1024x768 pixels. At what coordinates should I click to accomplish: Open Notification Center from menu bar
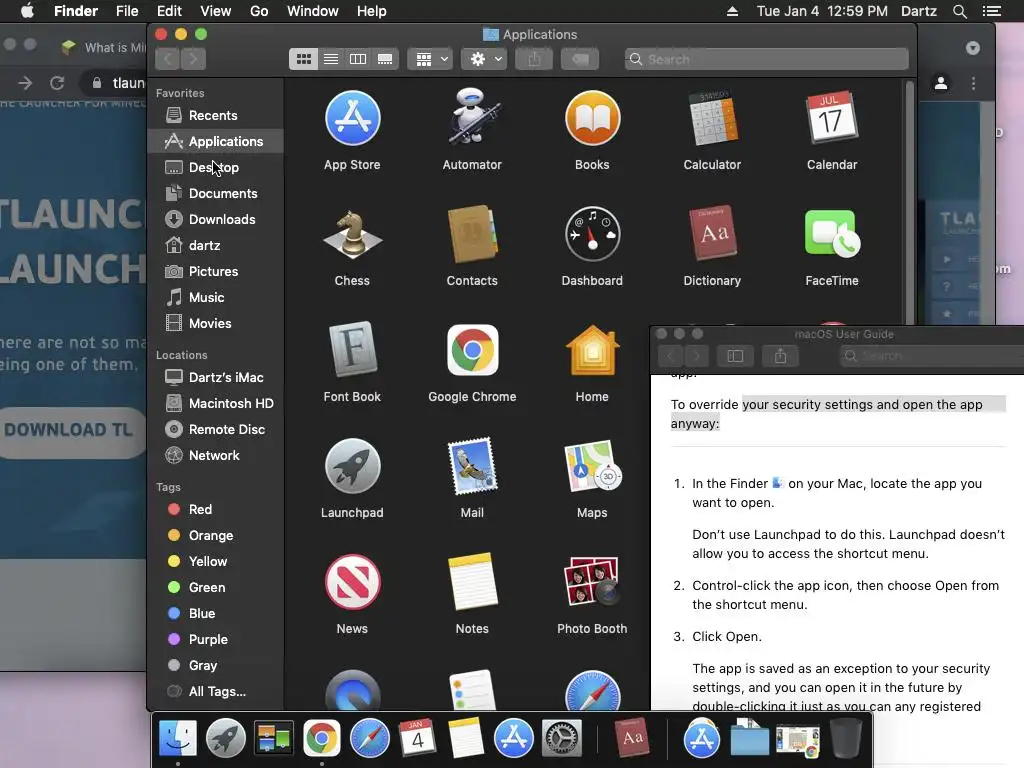991,11
